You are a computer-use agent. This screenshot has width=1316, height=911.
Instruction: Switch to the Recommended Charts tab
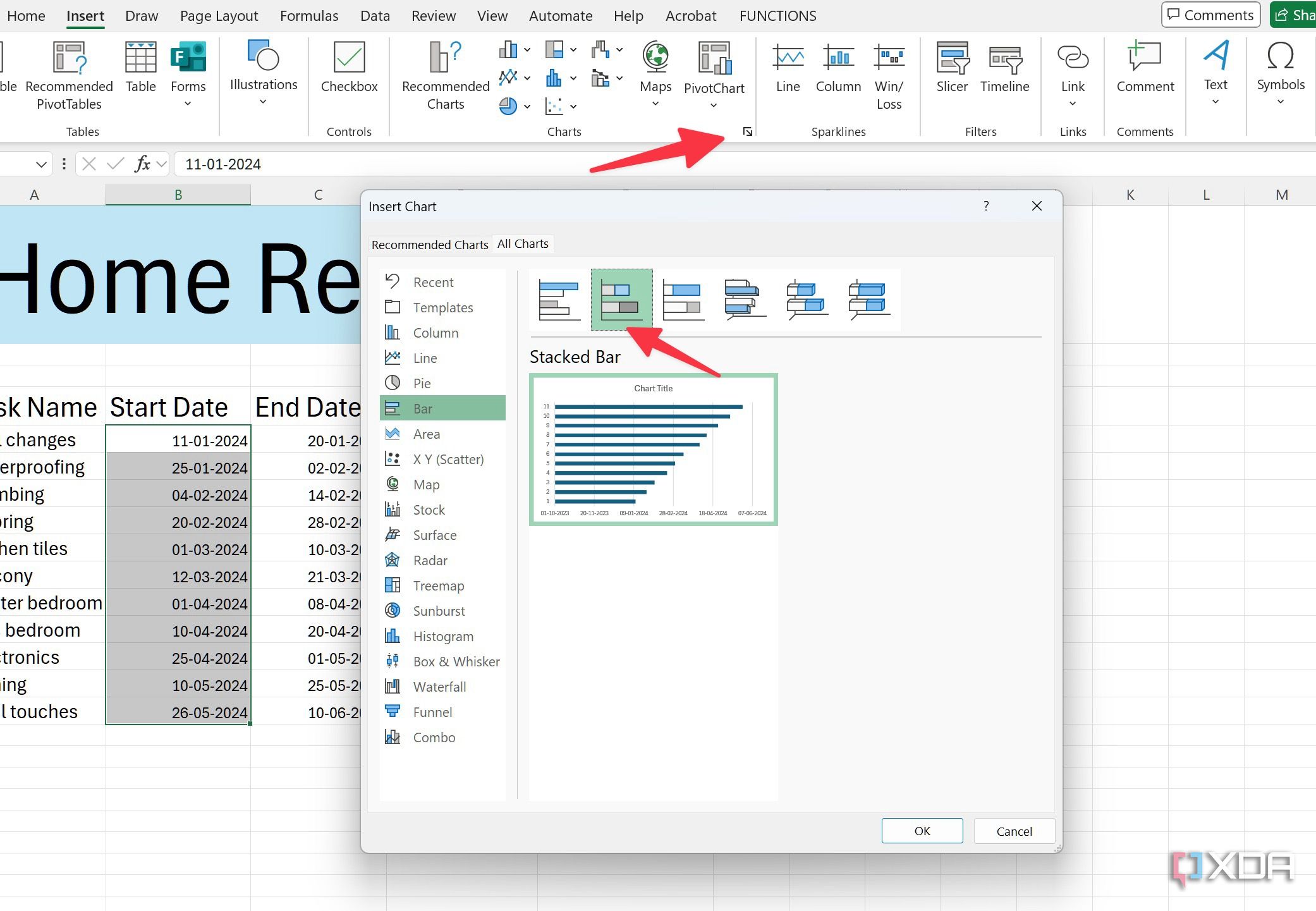coord(429,244)
